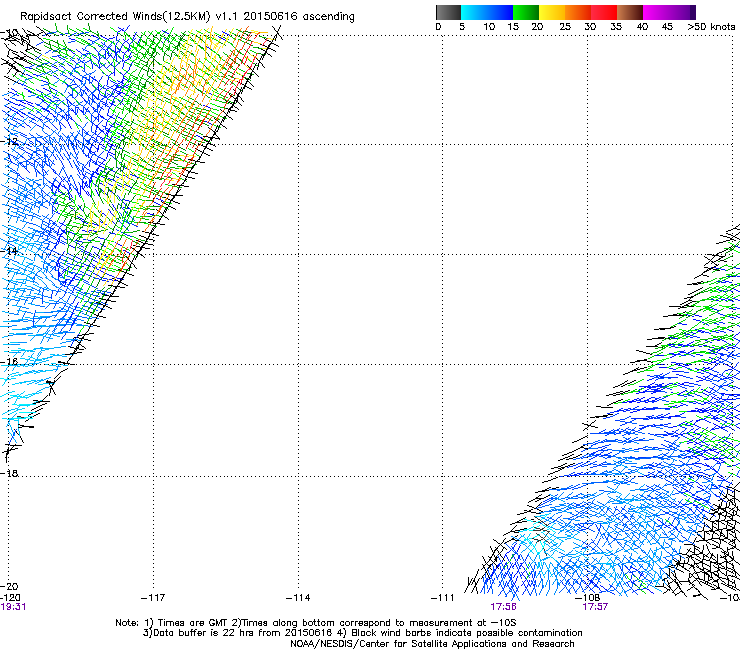This screenshot has height=650, width=740.
Task: Click the 'Data buffer is 22 hrs' note
Action: 362,633
